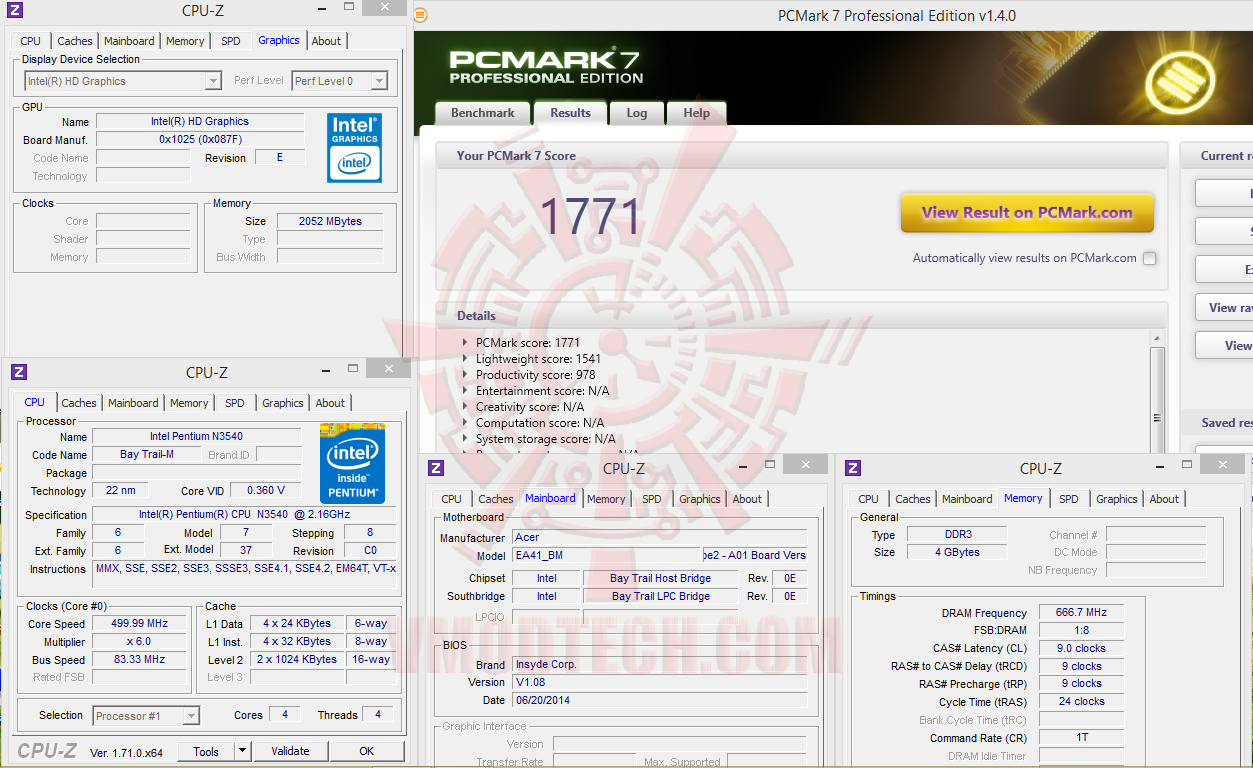The image size is (1253, 768).
Task: Click the Southbridge value Bay Trail LPC Bridge
Action: pyautogui.click(x=660, y=596)
